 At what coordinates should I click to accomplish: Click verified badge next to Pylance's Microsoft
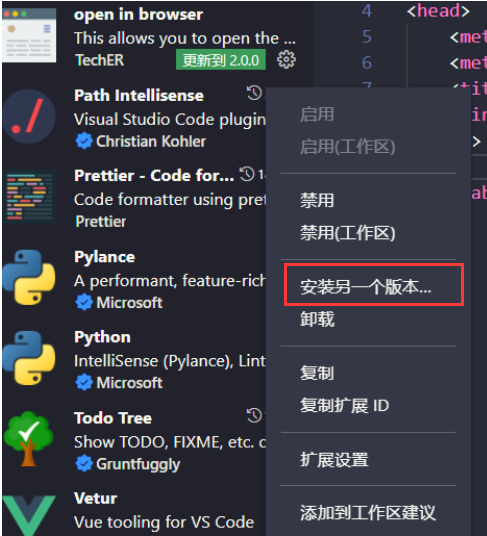(84, 303)
